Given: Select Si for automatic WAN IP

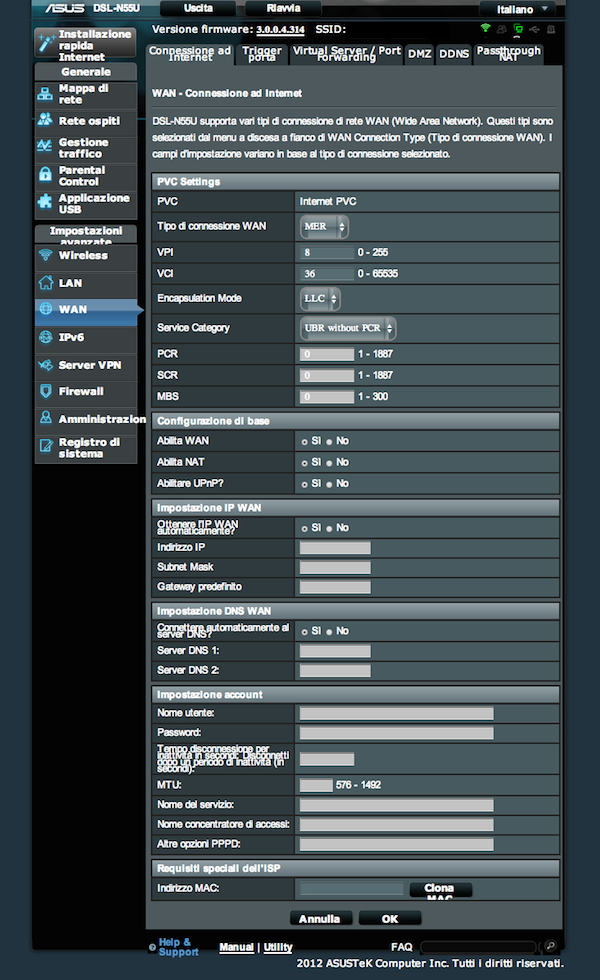Looking at the screenshot, I should [304, 529].
